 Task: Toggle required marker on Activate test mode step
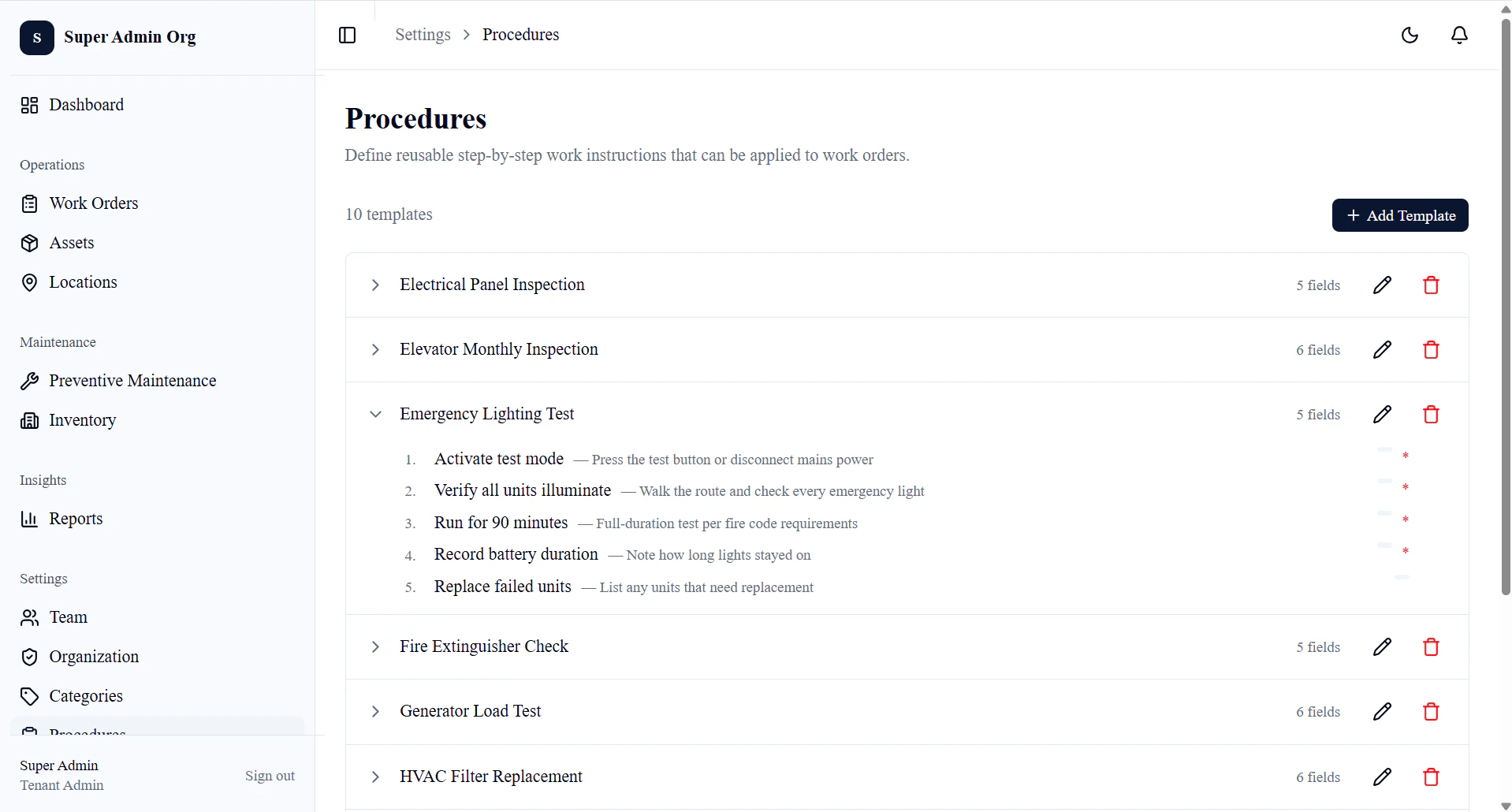click(1406, 456)
